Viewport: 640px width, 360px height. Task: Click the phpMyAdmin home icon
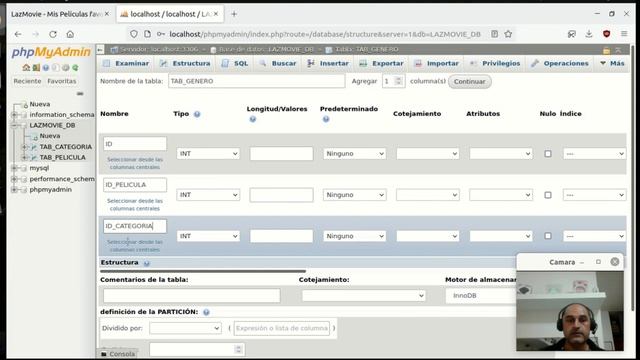click(x=26, y=67)
